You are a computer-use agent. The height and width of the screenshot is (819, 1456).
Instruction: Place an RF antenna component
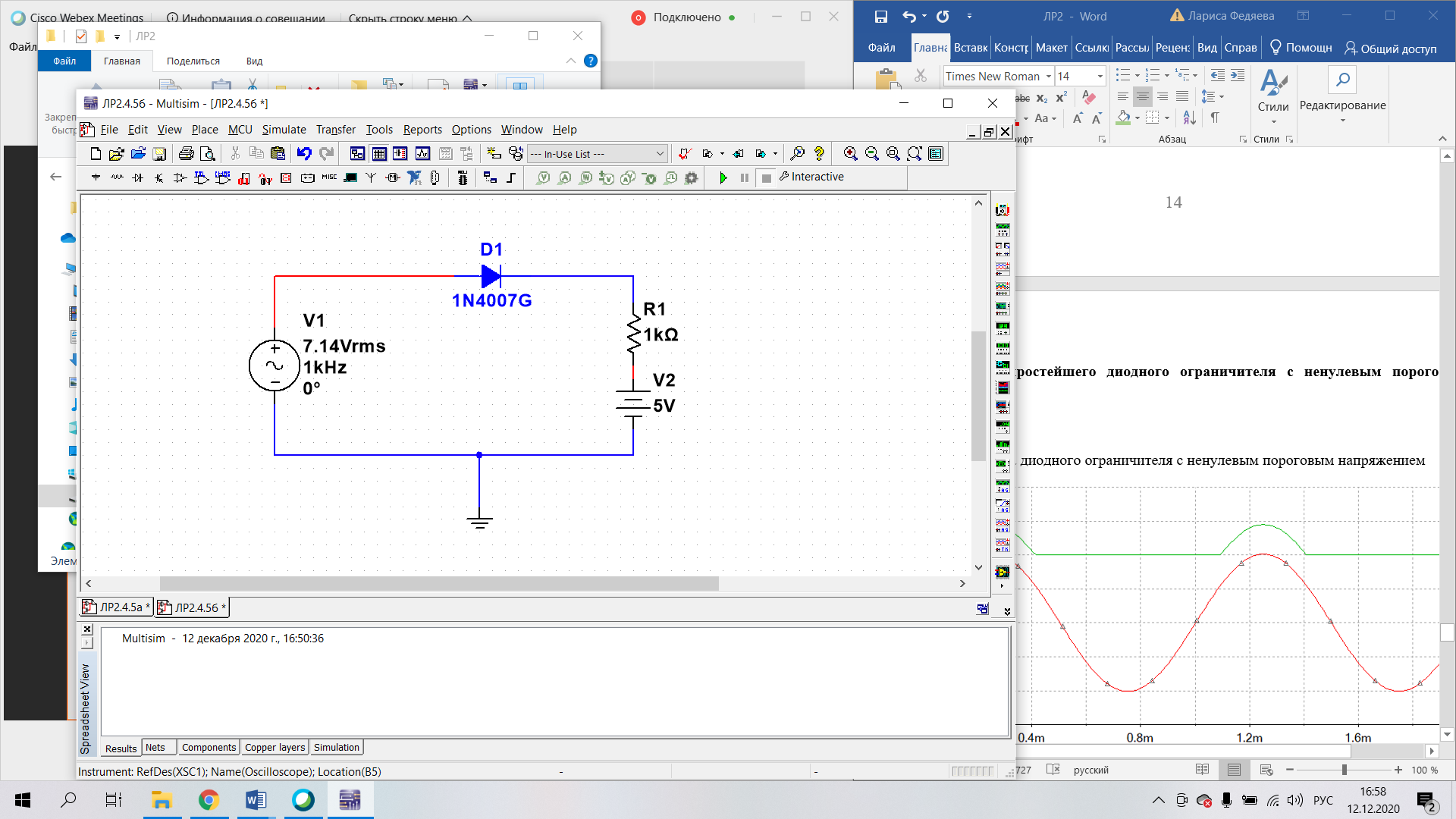click(x=371, y=177)
